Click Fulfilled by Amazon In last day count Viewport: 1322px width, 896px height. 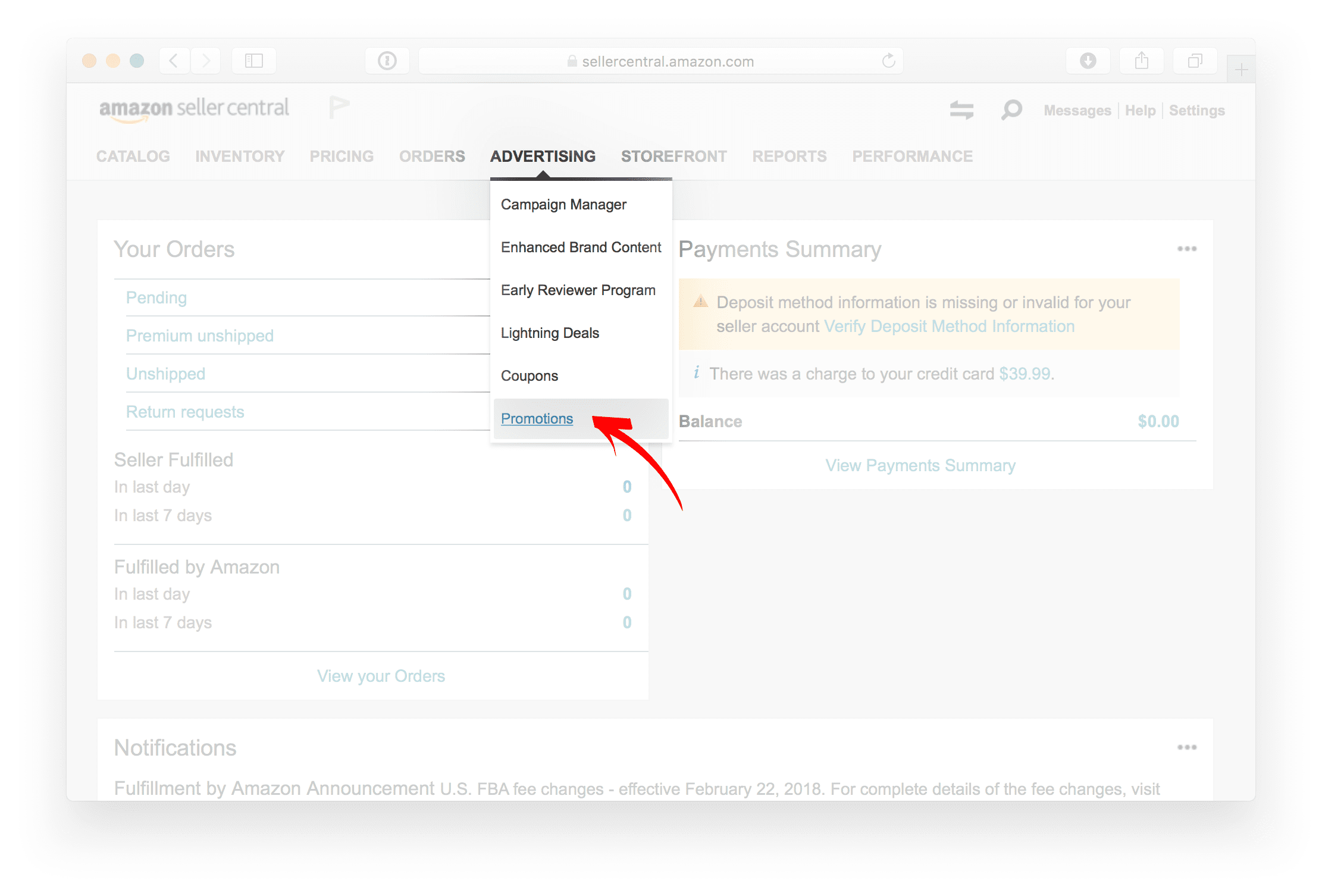click(x=627, y=594)
